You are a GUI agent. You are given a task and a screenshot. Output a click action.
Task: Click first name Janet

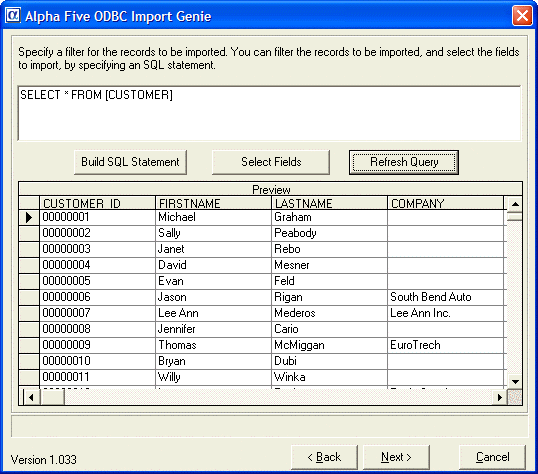(213, 249)
